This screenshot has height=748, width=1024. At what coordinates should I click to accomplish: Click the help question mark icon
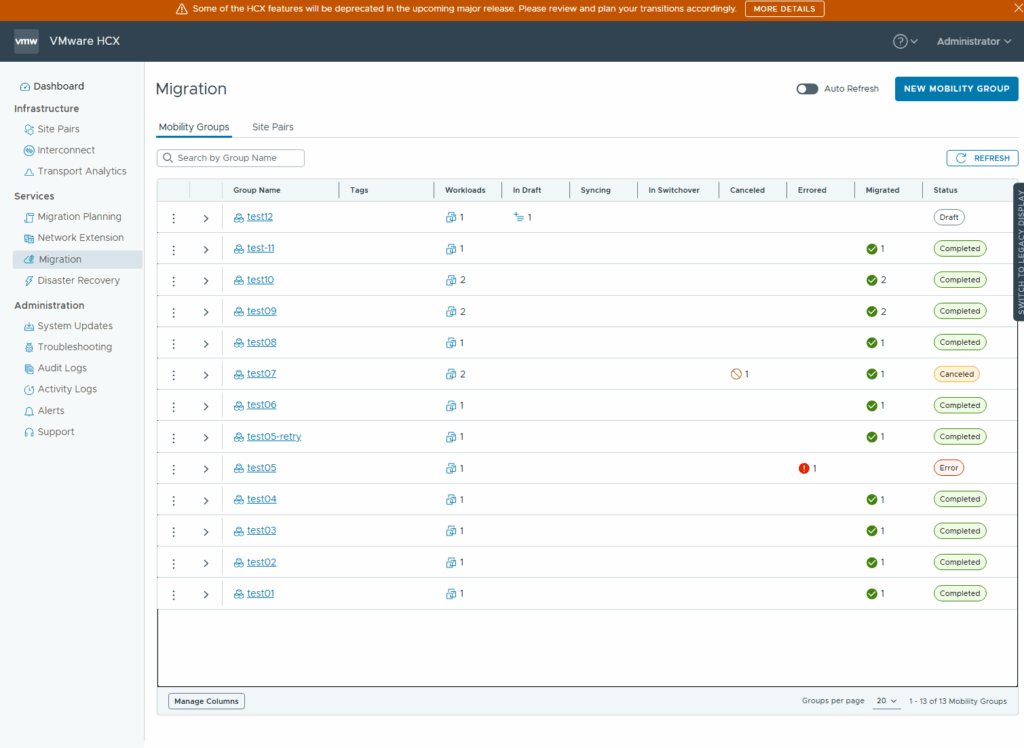pyautogui.click(x=900, y=42)
